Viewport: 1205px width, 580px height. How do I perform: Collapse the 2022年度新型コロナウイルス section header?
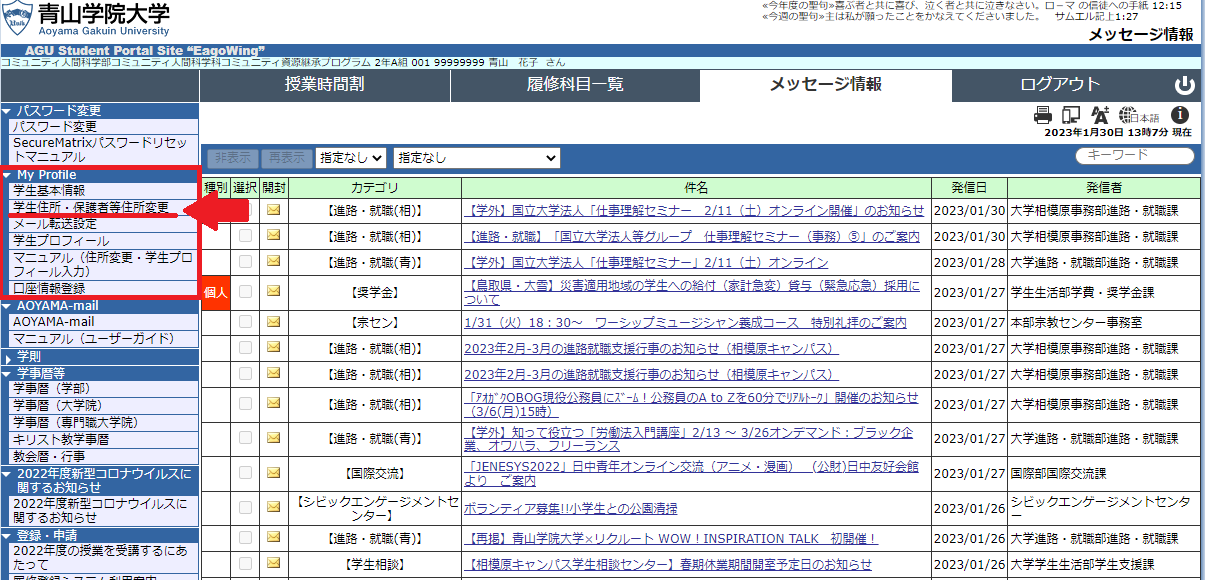coord(100,480)
